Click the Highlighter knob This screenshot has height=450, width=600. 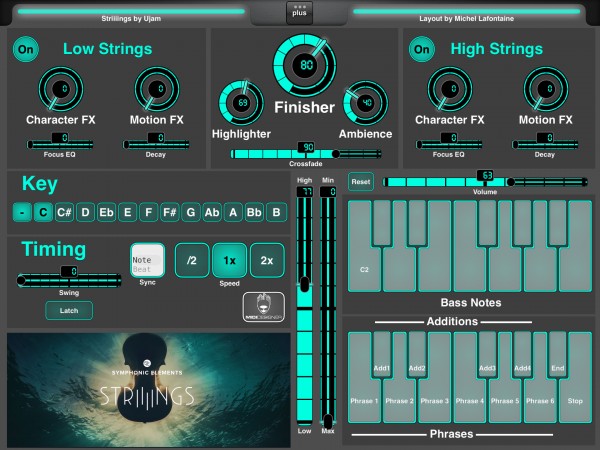pyautogui.click(x=241, y=103)
